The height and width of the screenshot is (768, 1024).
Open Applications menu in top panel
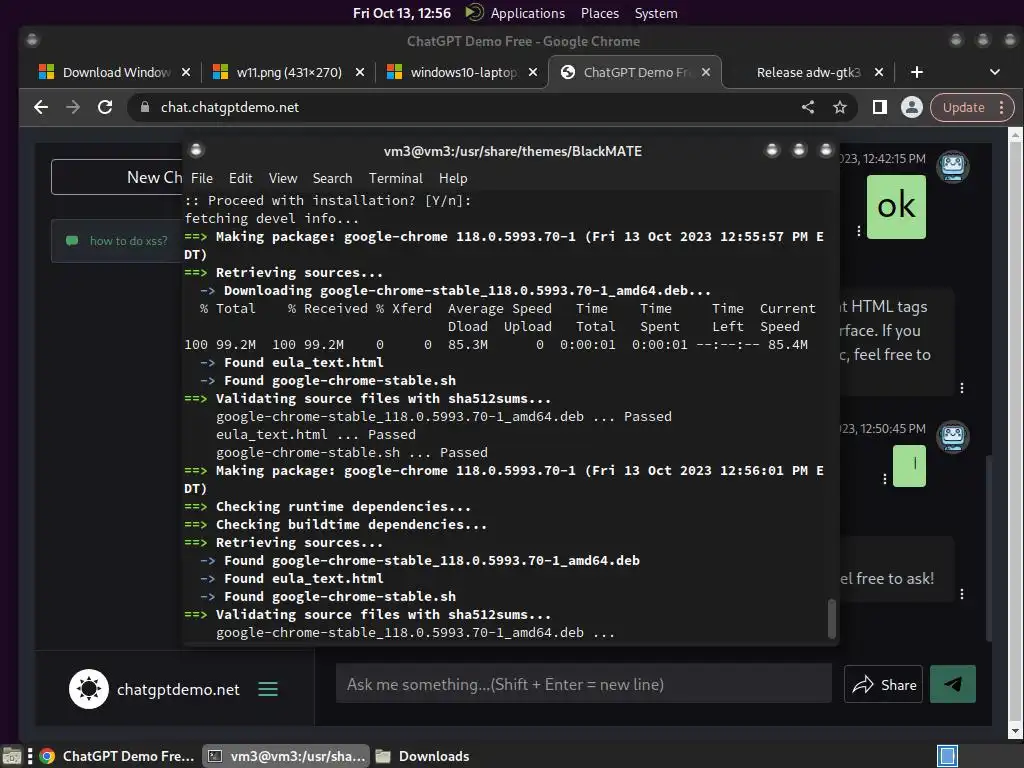[x=528, y=13]
